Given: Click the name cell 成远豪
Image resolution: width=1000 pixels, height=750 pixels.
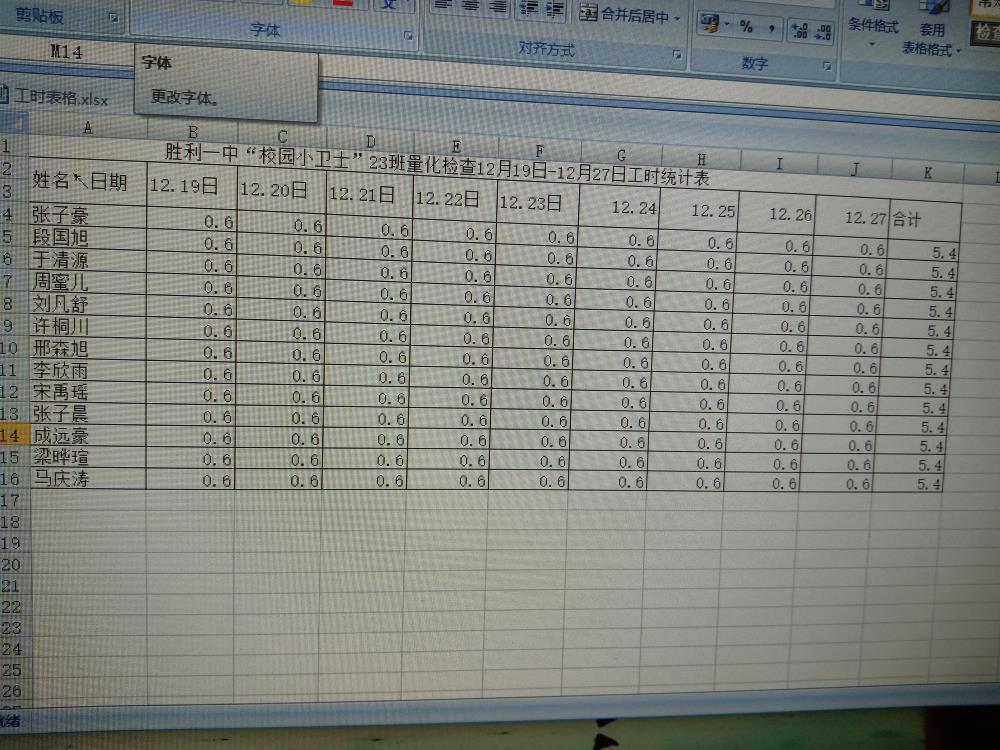Looking at the screenshot, I should tap(88, 436).
